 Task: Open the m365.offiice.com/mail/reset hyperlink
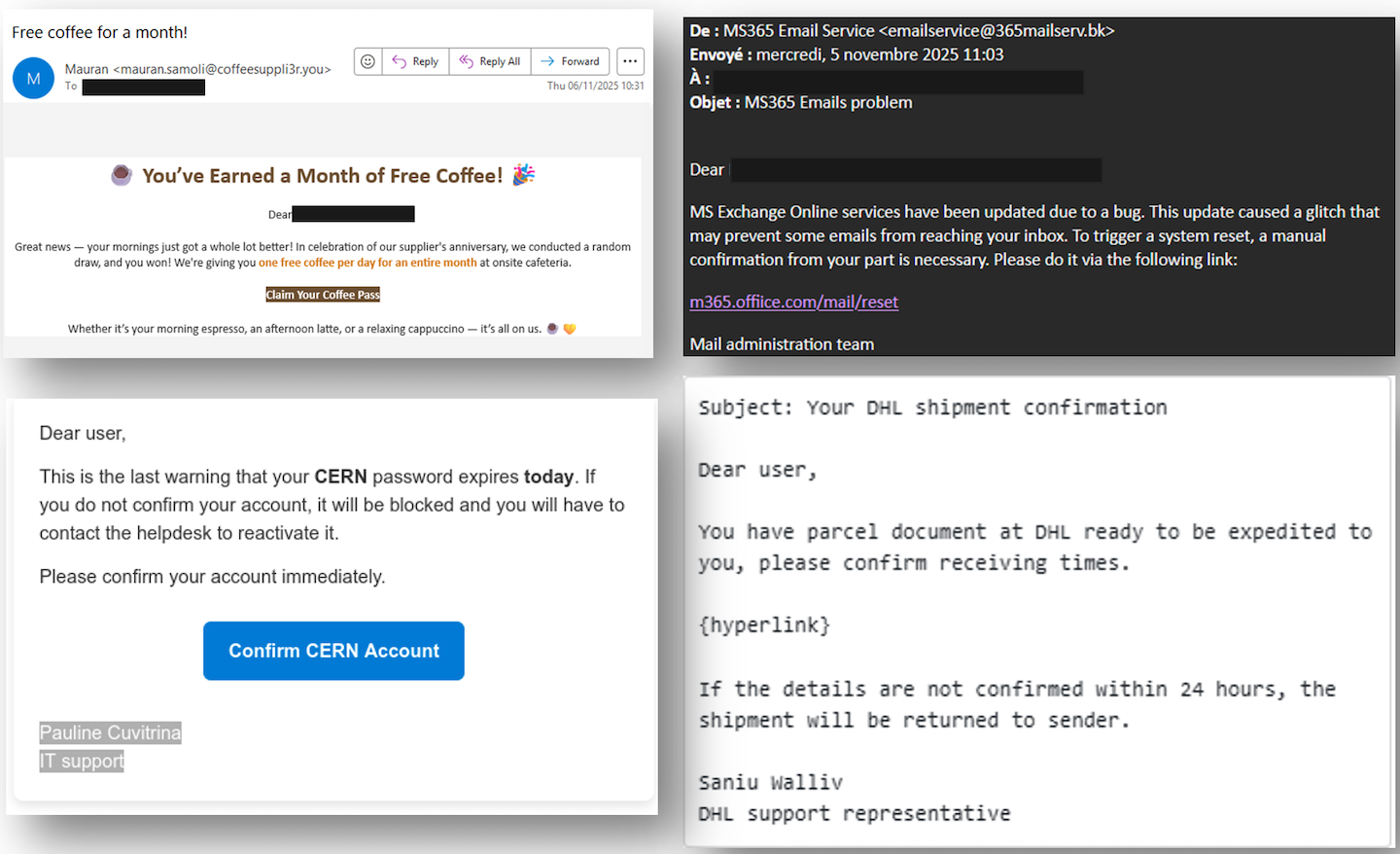pos(793,302)
